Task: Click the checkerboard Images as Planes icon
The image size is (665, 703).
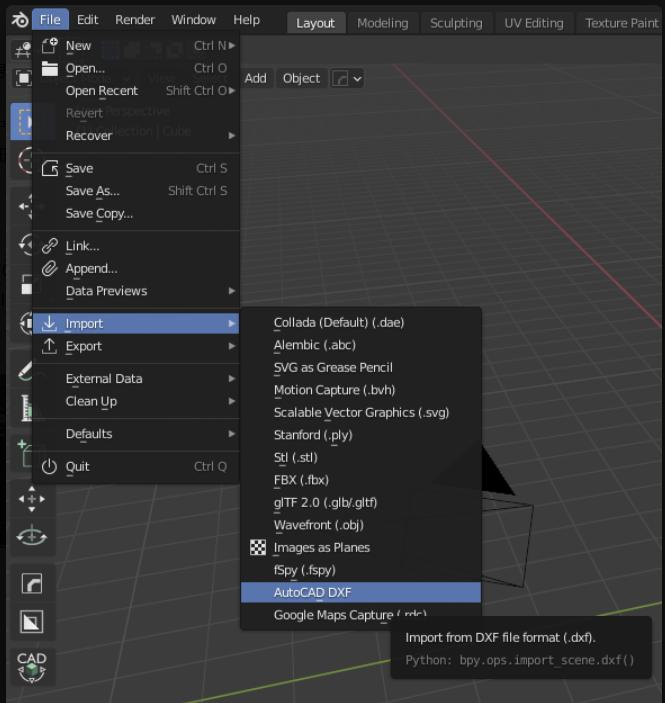Action: [258, 548]
